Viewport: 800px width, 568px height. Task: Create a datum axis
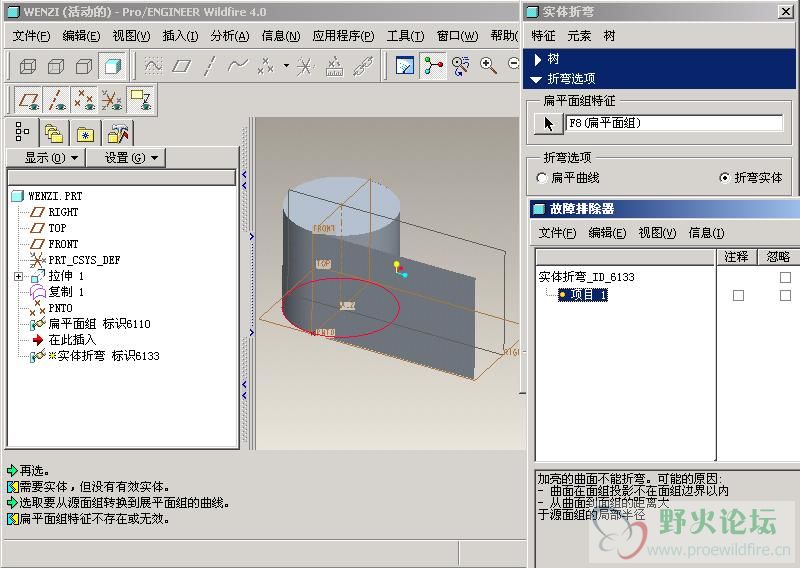(x=210, y=66)
